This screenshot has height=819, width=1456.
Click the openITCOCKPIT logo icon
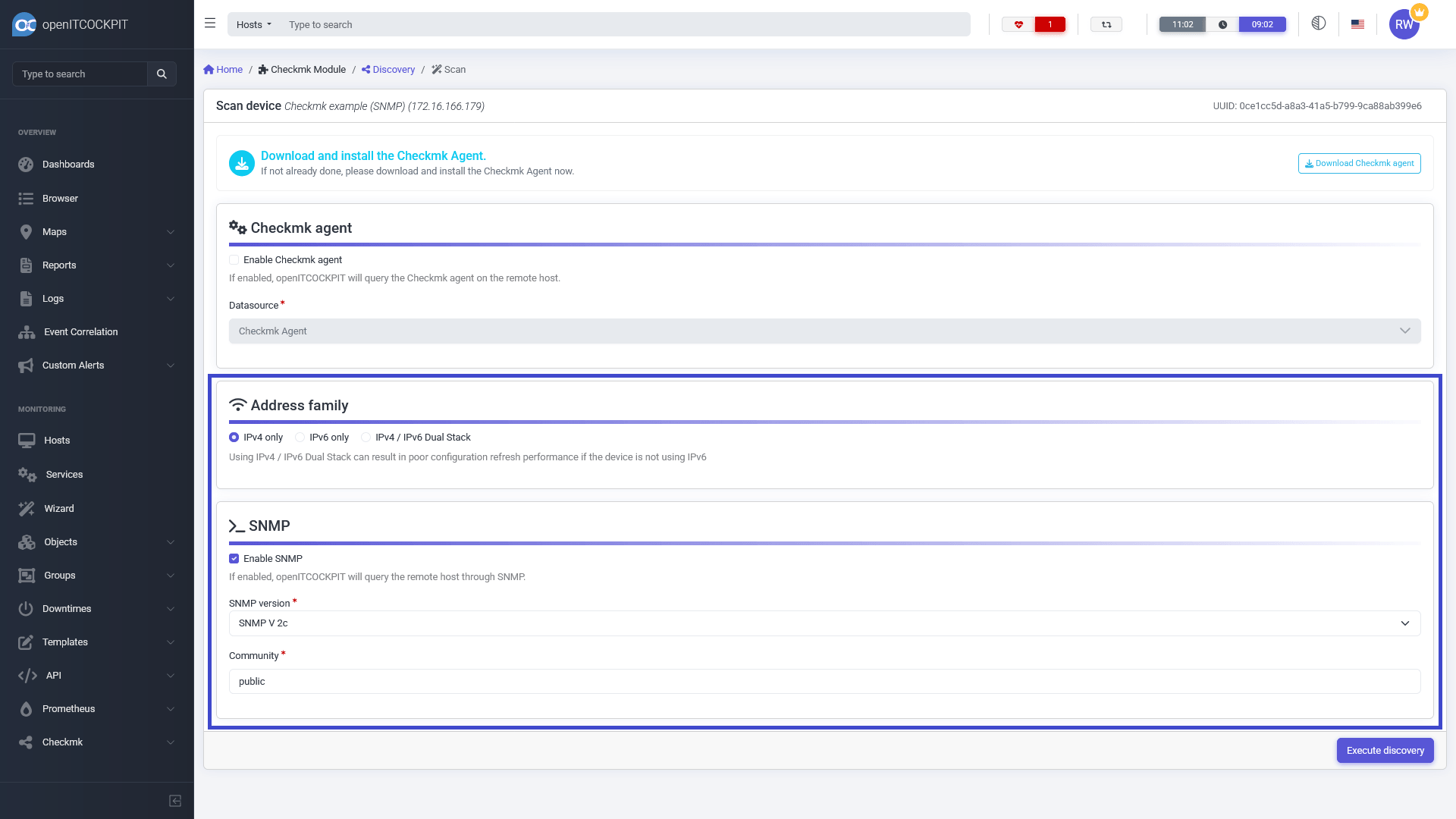[24, 24]
